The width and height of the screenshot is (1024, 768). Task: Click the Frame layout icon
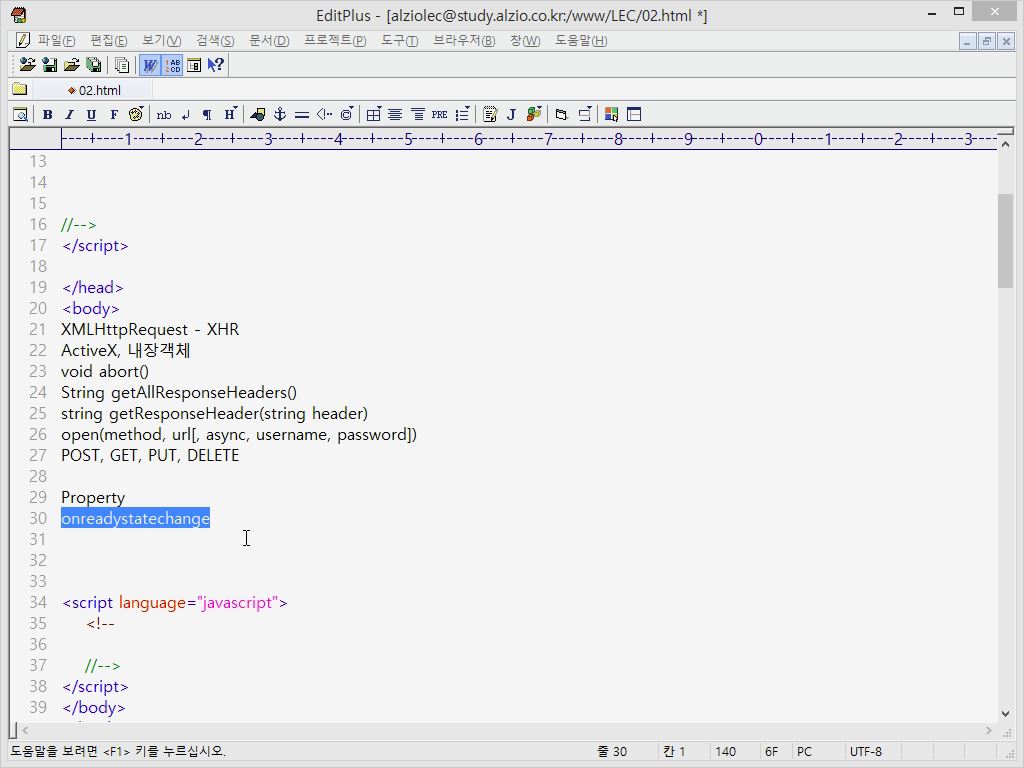633,114
